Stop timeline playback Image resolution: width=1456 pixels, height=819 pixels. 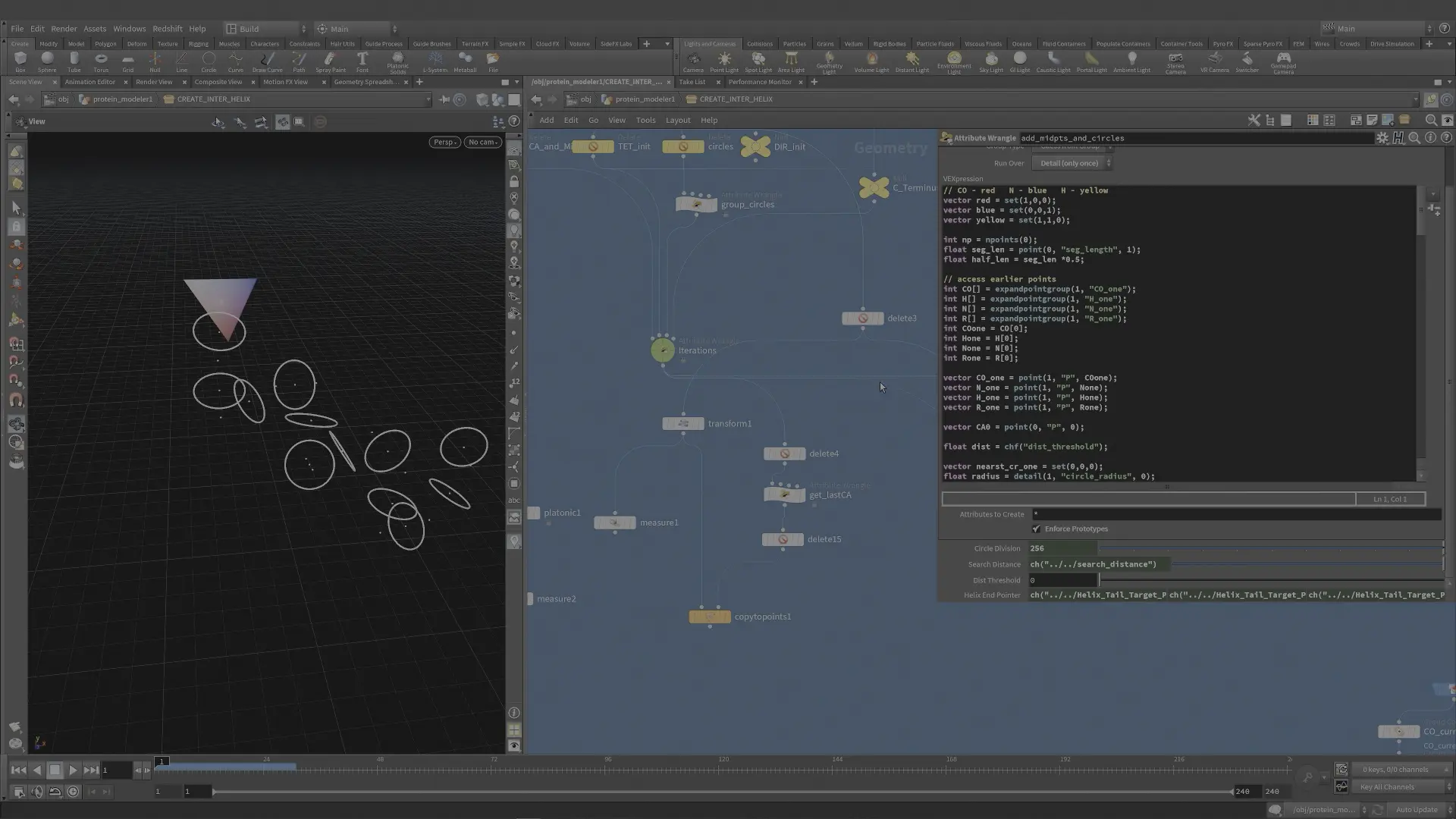click(x=55, y=770)
